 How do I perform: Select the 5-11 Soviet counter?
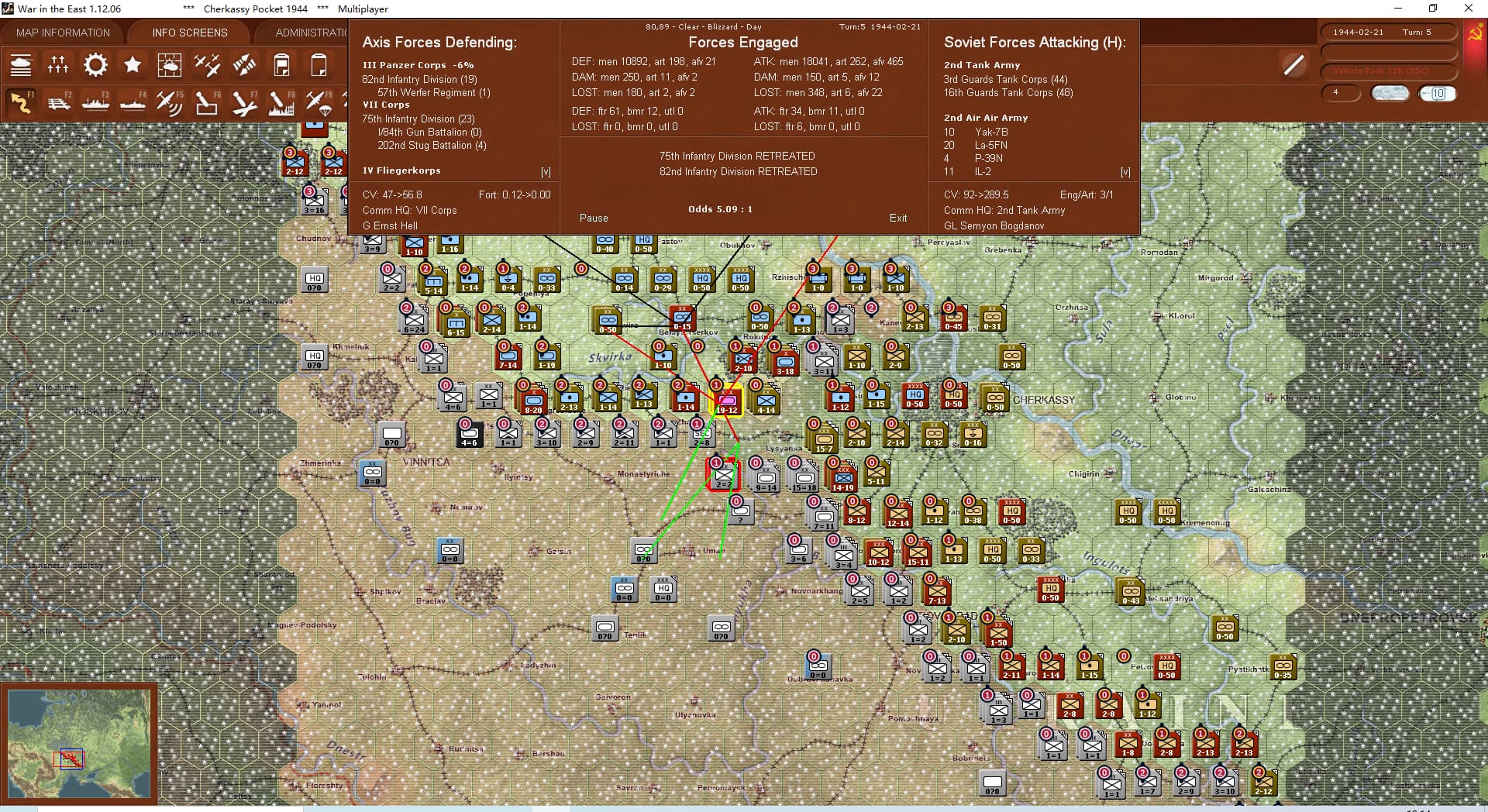coord(876,471)
